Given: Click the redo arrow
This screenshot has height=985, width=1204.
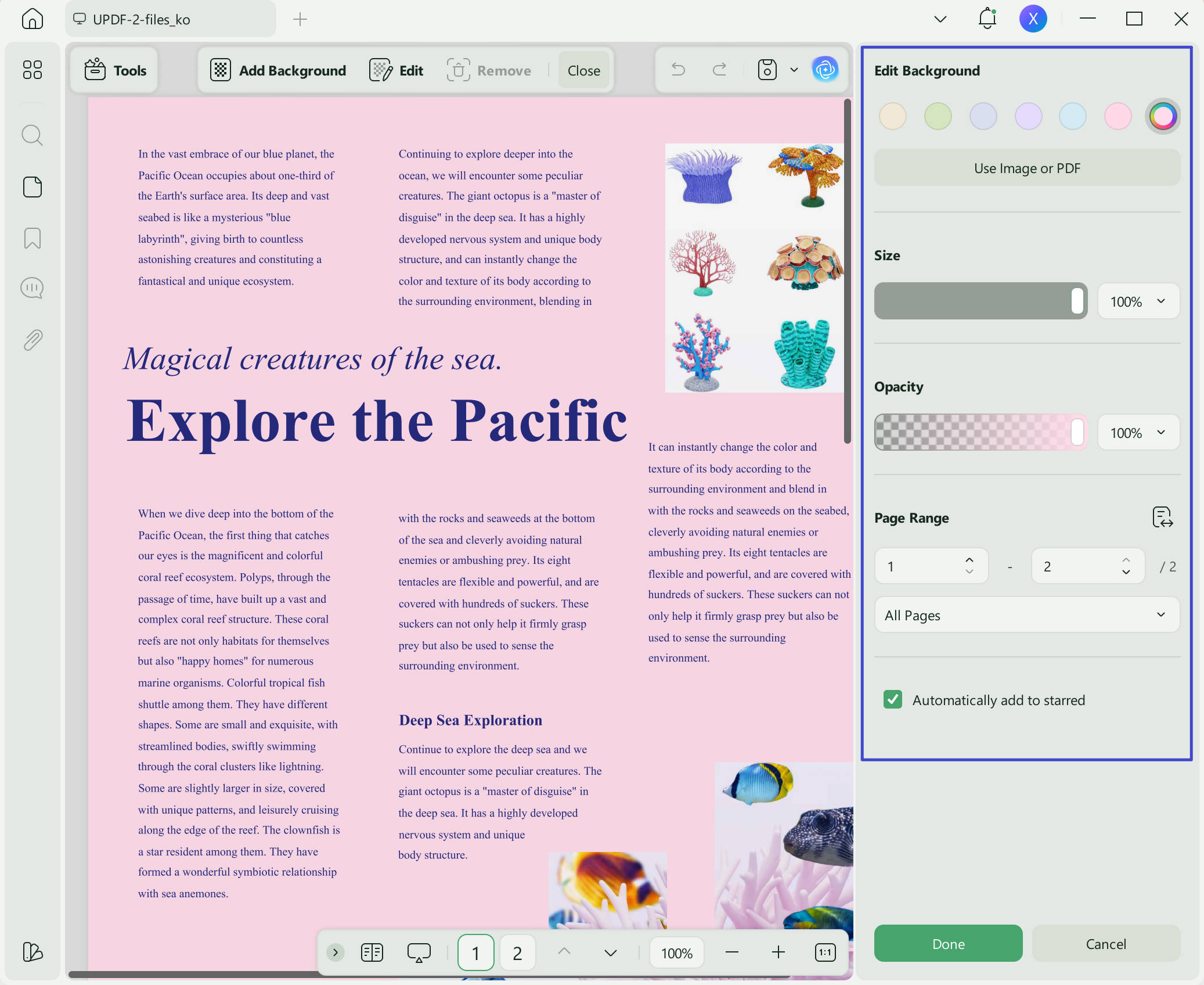Looking at the screenshot, I should [x=720, y=70].
